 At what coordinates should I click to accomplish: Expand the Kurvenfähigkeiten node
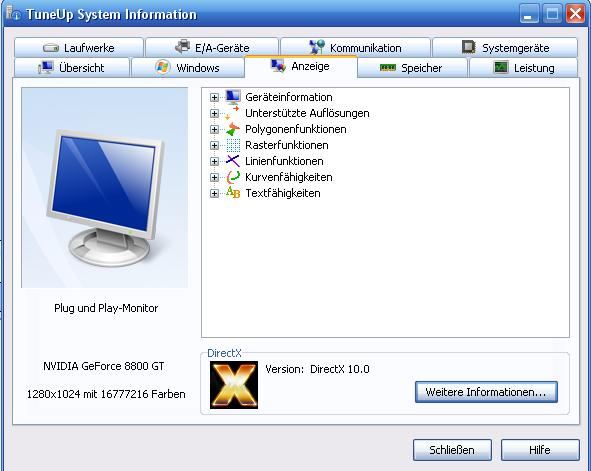coord(214,177)
